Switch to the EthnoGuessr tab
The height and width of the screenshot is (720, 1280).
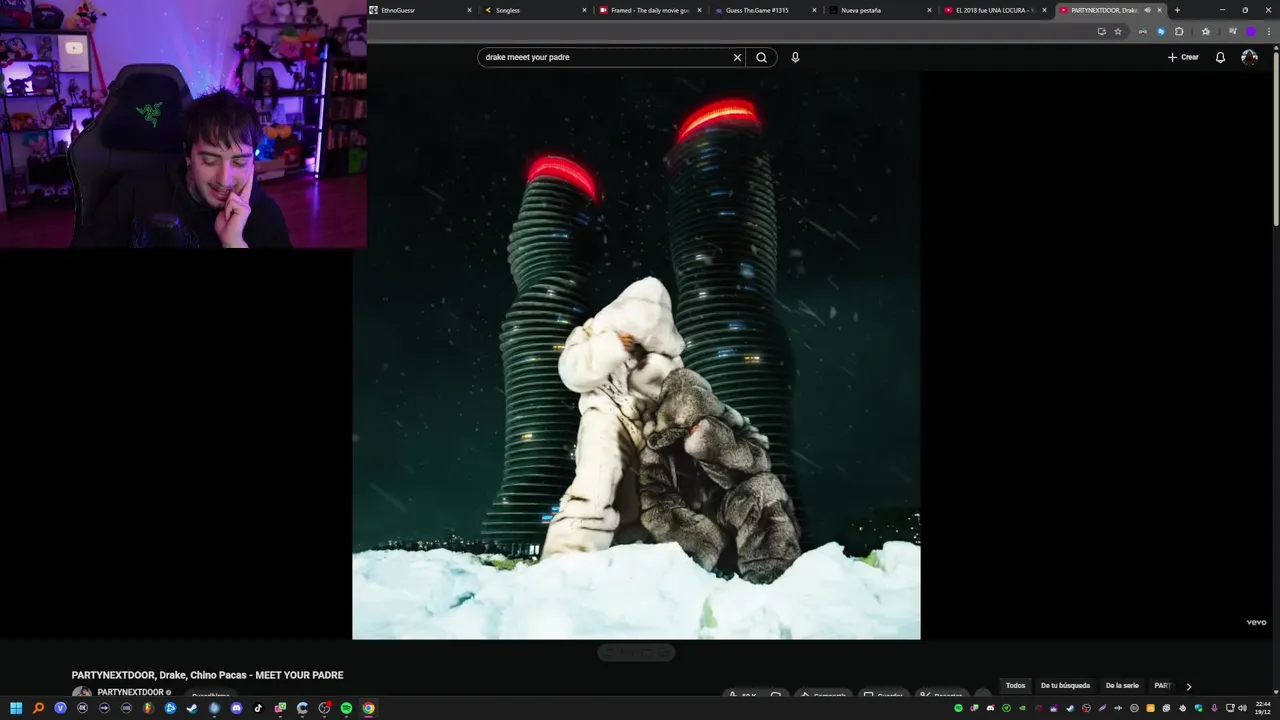(x=419, y=10)
